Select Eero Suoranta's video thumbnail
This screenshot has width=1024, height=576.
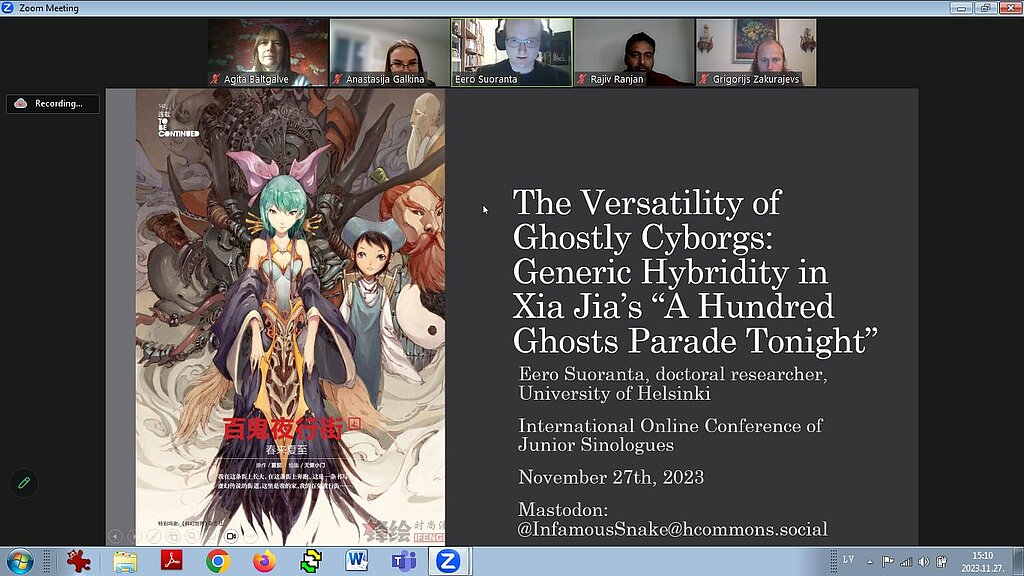pyautogui.click(x=512, y=52)
